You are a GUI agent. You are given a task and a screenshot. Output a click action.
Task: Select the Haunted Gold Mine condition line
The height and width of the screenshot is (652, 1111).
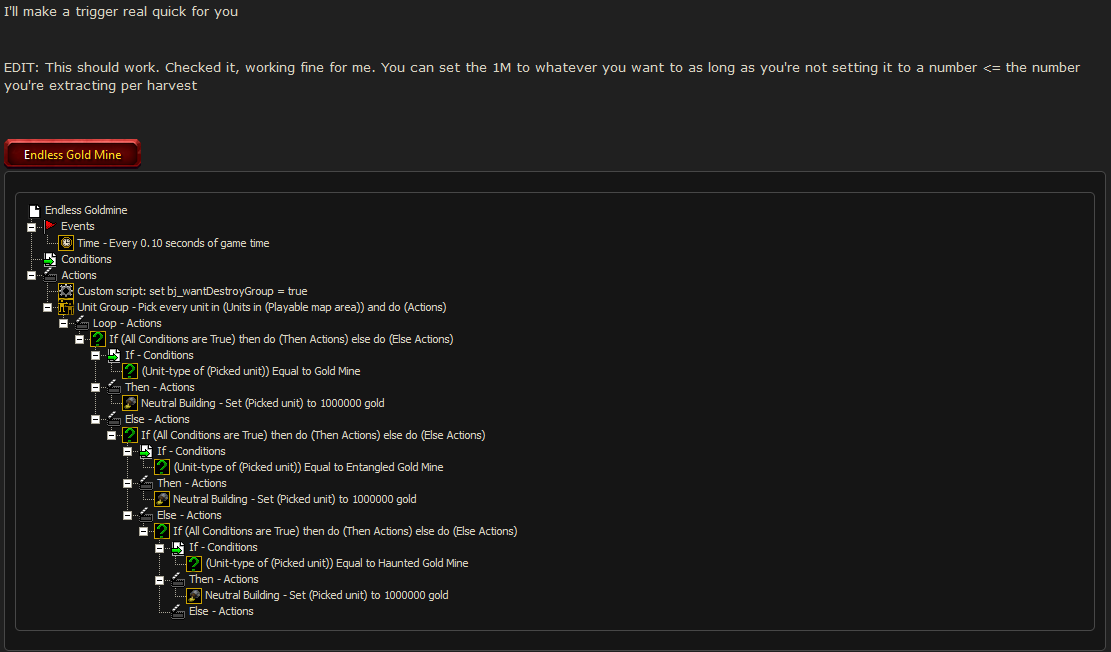pos(337,563)
